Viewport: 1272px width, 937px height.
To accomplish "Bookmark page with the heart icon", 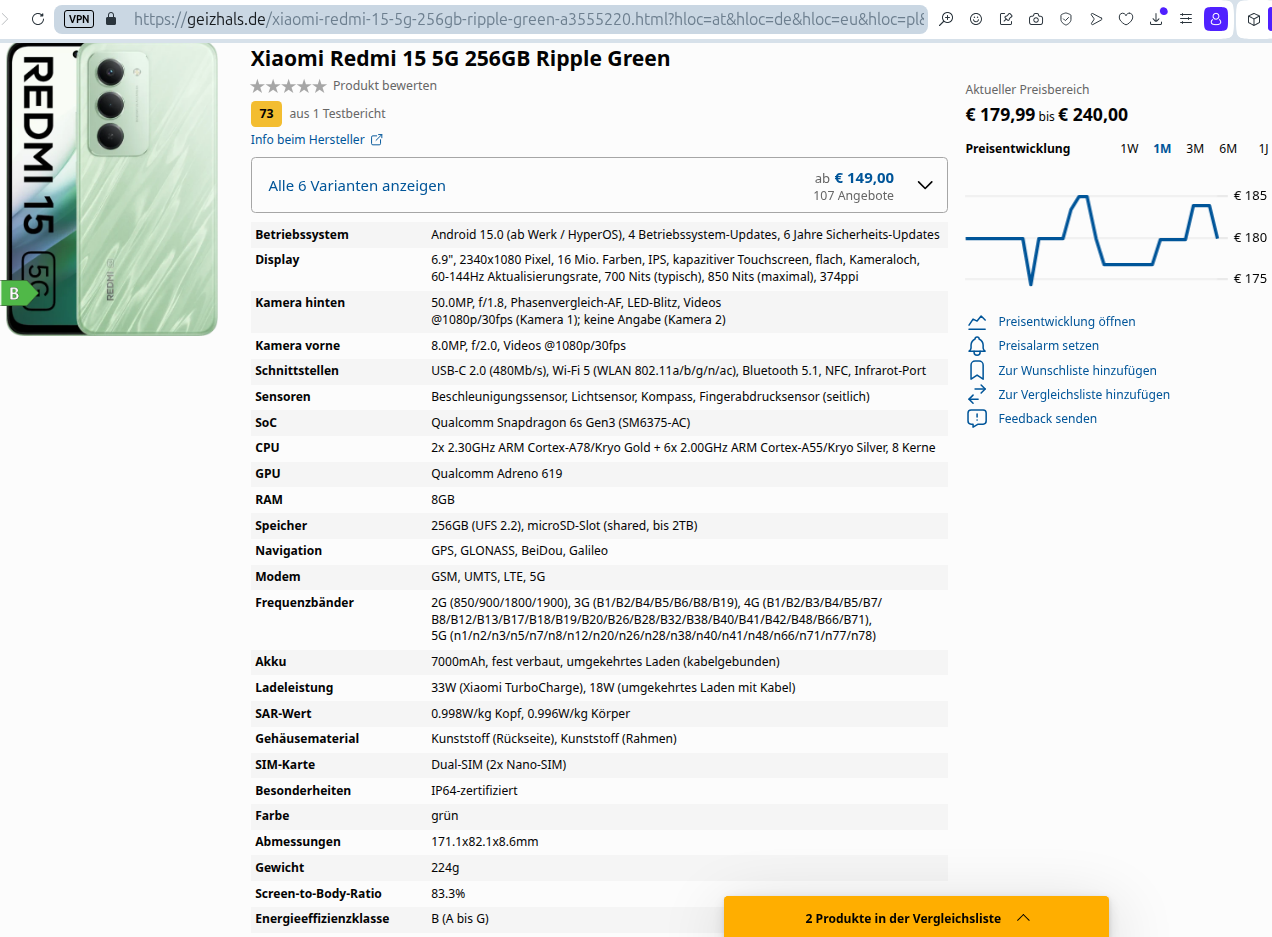I will click(1126, 18).
